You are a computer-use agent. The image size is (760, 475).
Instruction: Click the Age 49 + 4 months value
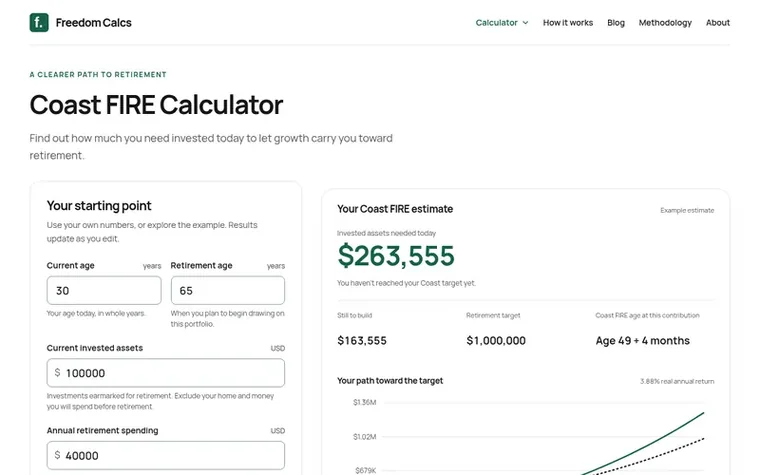click(x=643, y=341)
